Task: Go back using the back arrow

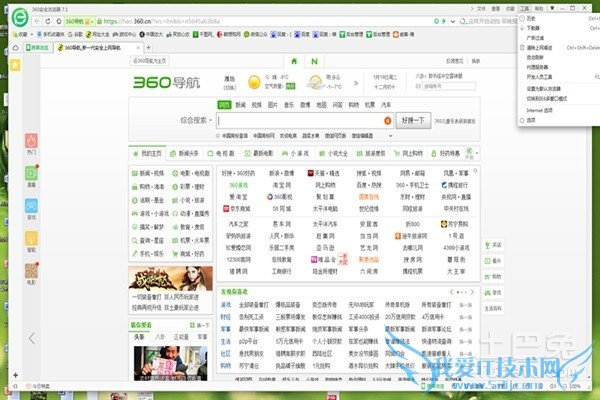Action: point(37,21)
